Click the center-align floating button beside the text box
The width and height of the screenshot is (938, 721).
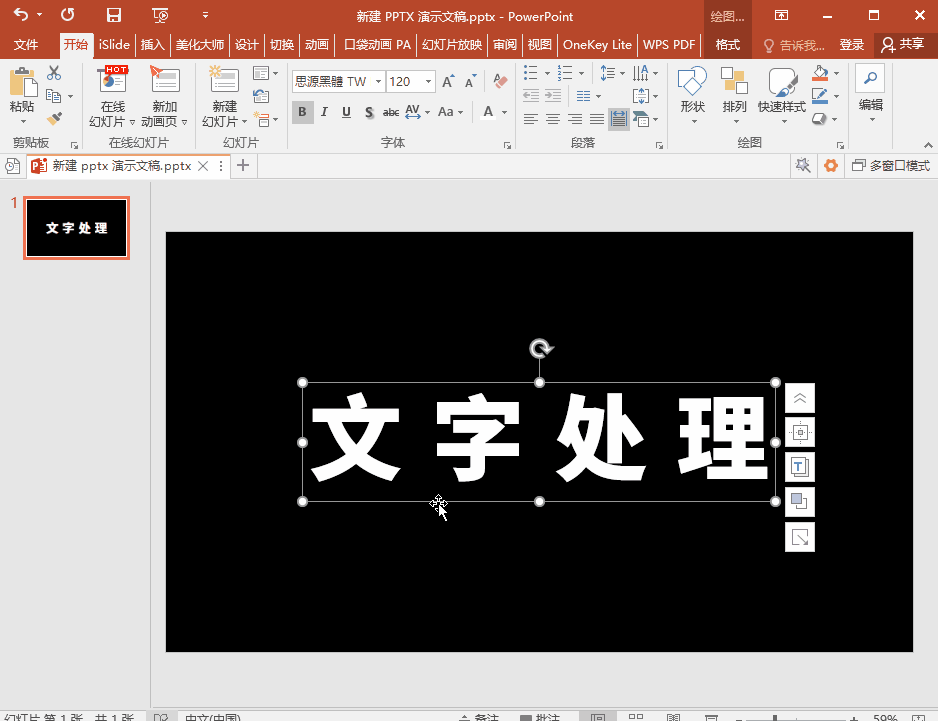pyautogui.click(x=800, y=433)
